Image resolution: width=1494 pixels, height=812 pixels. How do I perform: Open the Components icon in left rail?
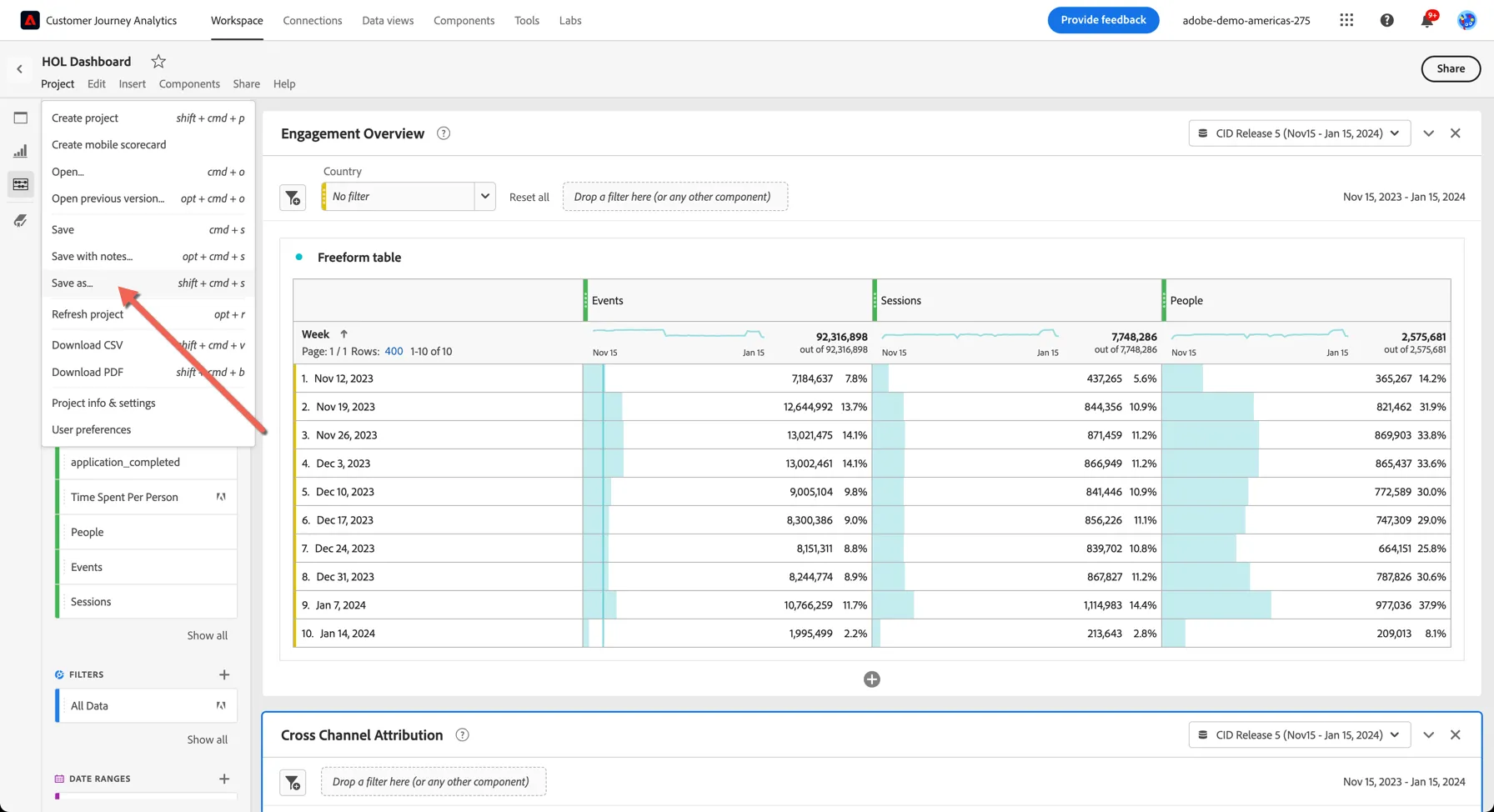(x=21, y=184)
